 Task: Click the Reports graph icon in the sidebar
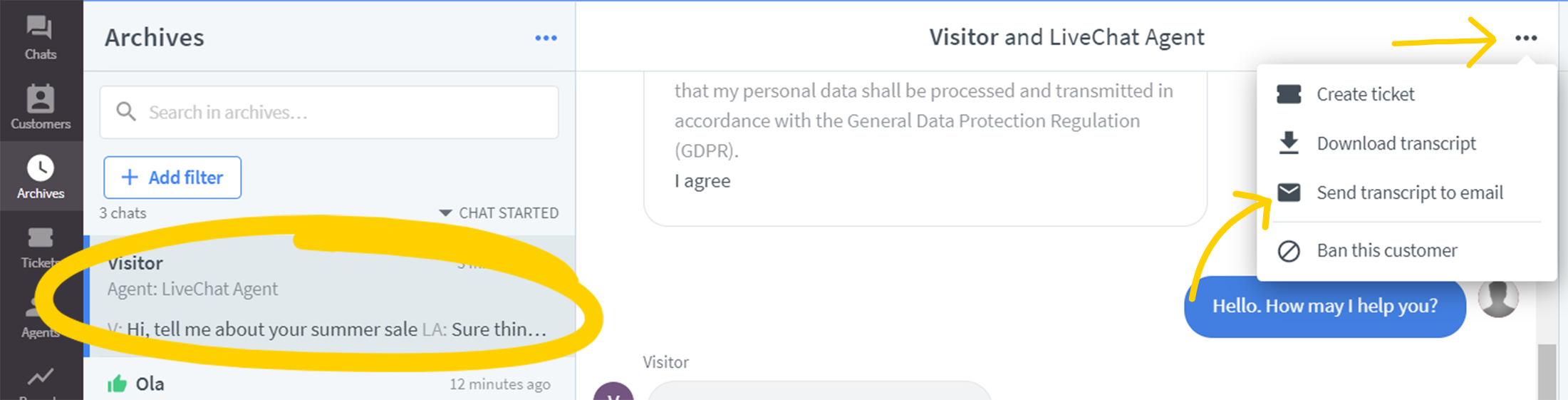click(x=41, y=376)
